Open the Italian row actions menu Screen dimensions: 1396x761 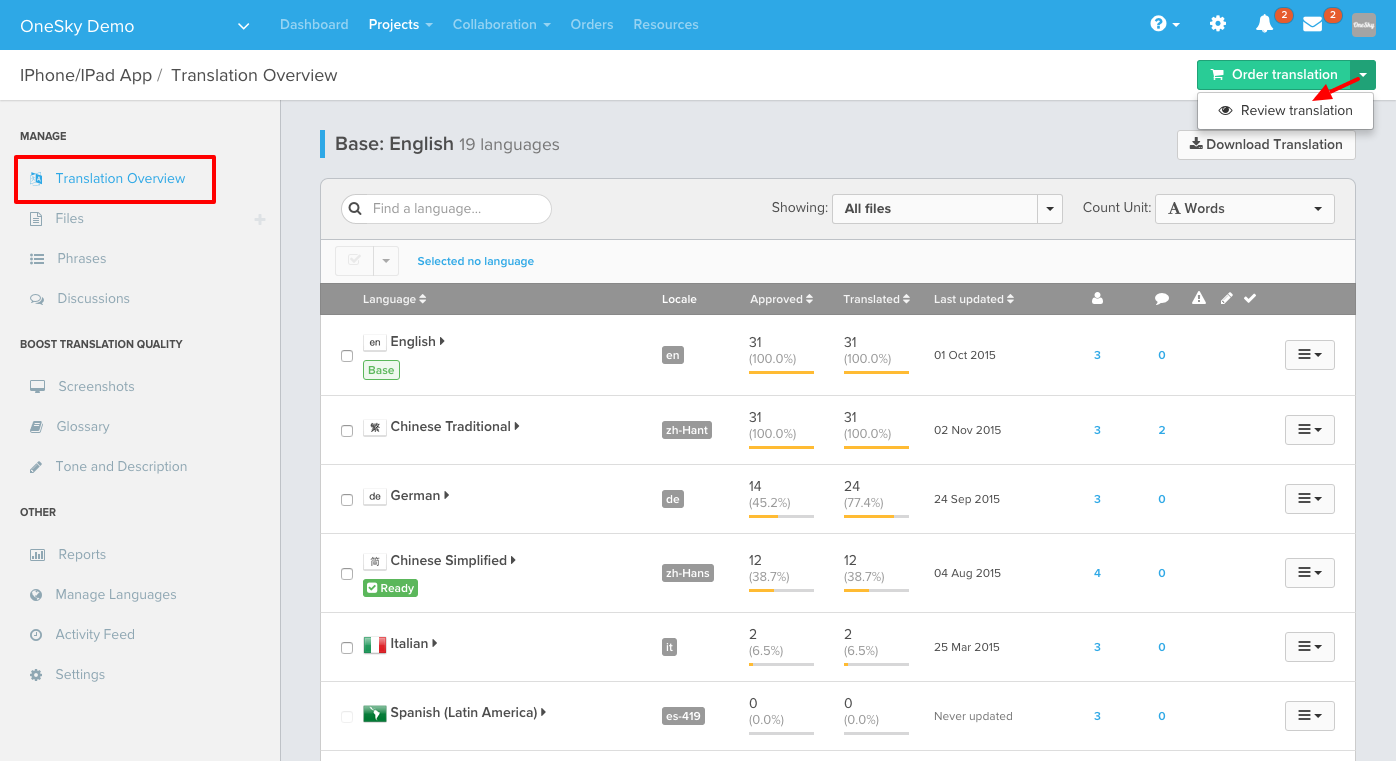coord(1309,647)
